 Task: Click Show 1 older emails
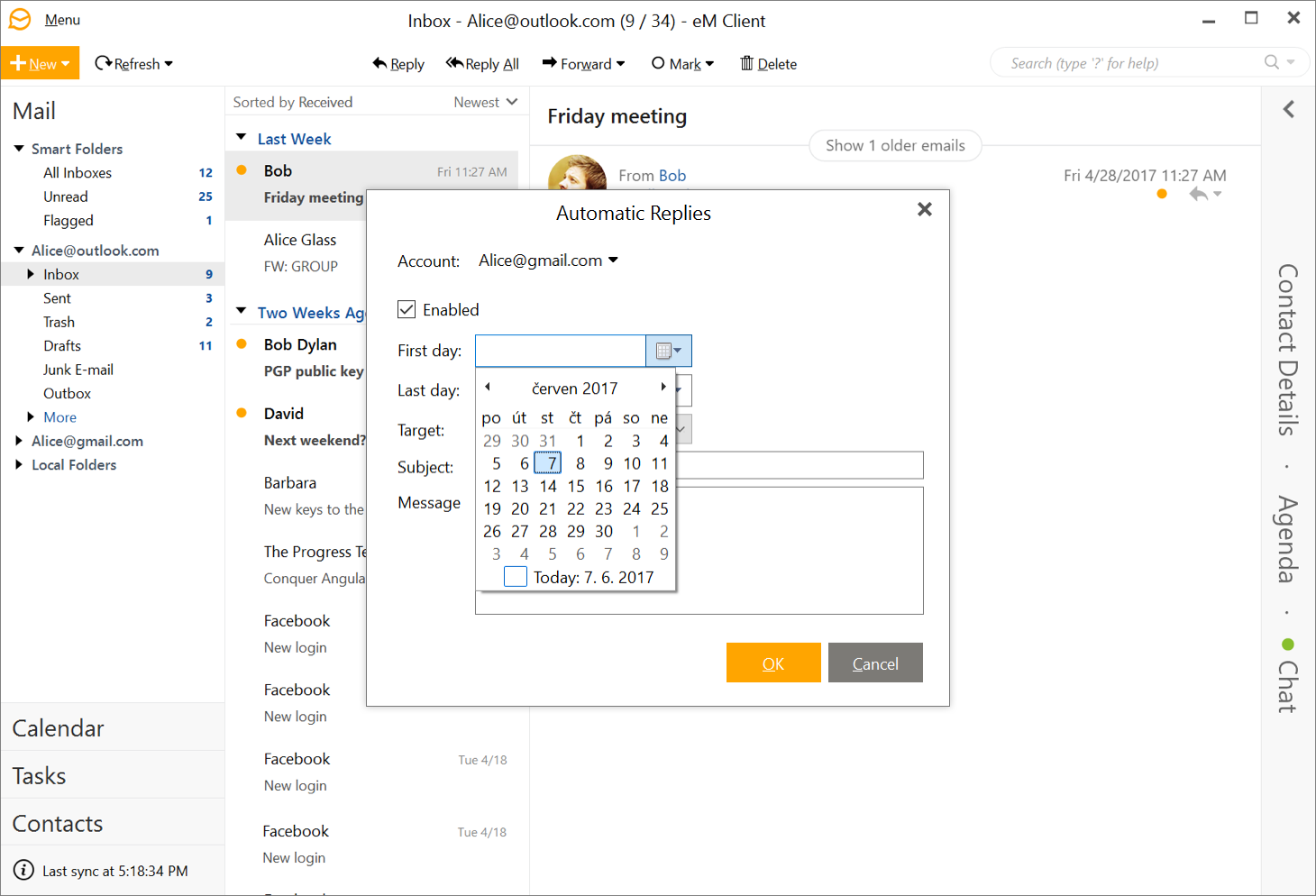pyautogui.click(x=894, y=145)
